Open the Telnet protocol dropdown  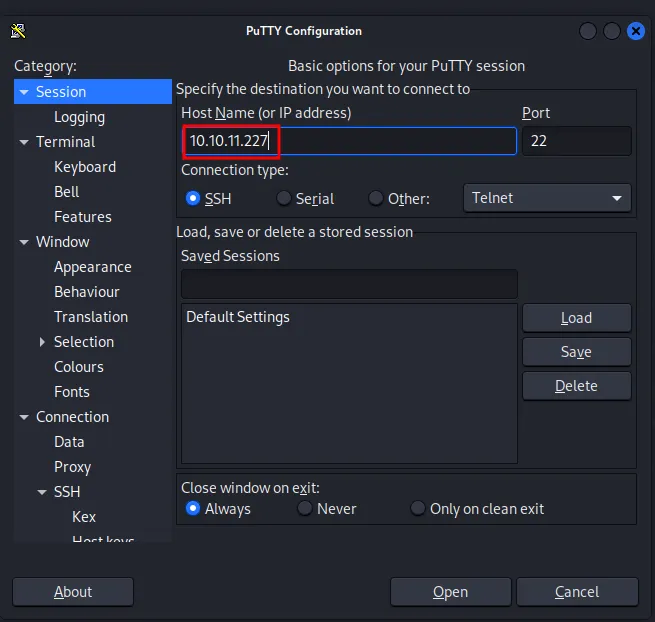[x=547, y=198]
